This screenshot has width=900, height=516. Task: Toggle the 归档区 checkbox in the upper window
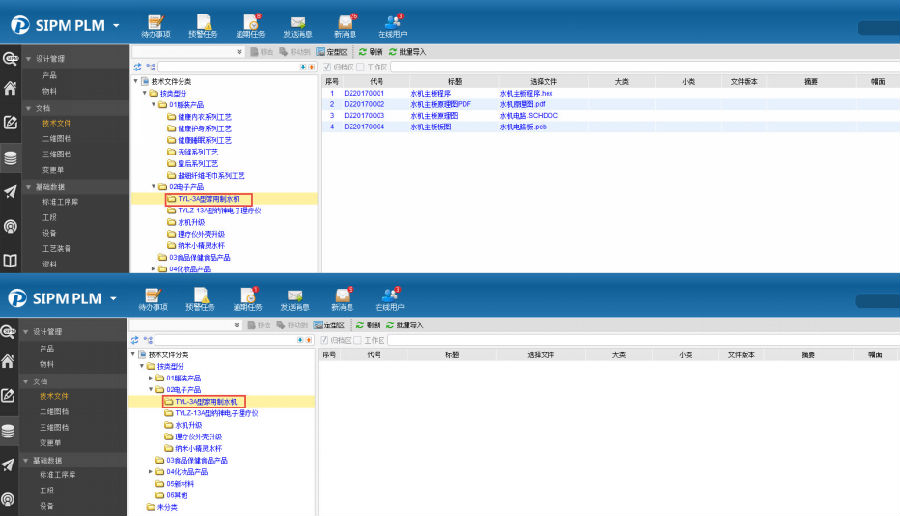pos(326,66)
